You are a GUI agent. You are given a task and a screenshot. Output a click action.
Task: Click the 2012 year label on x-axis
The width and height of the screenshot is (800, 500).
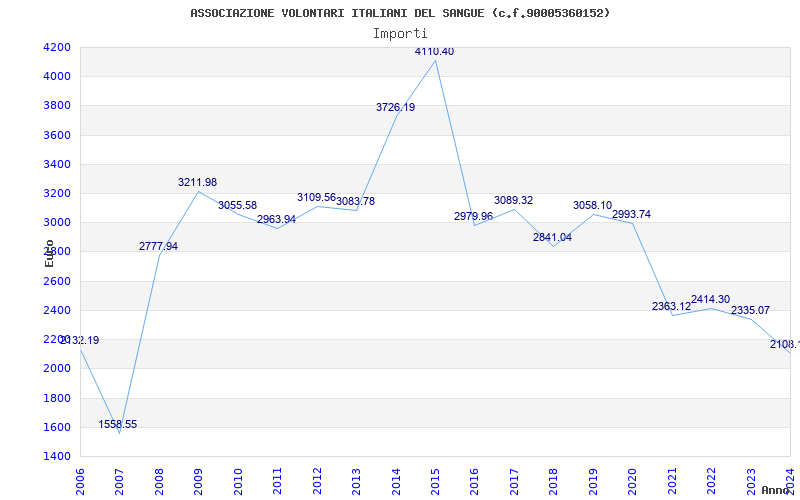pyautogui.click(x=317, y=482)
